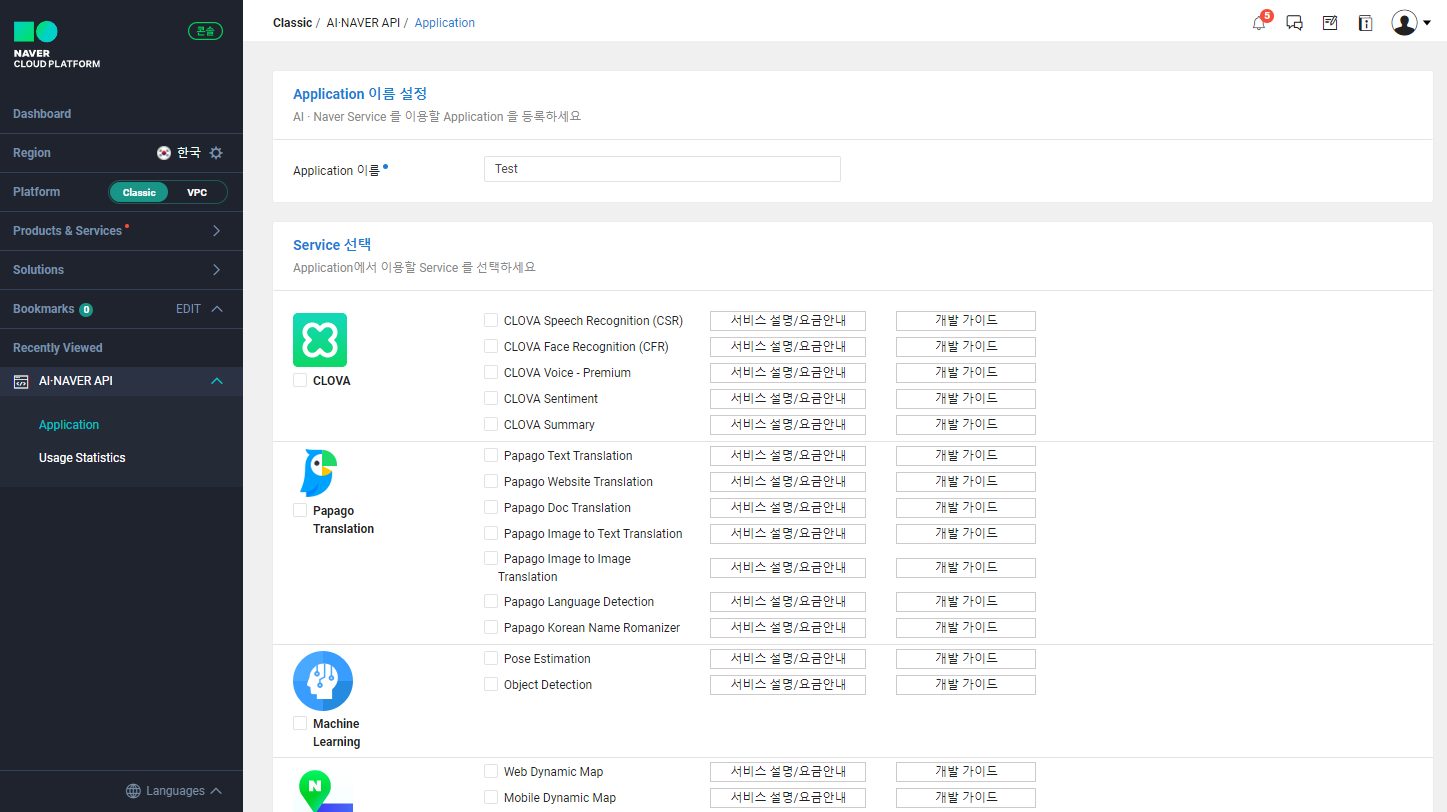Open the info guide icon in header
This screenshot has width=1447, height=812.
tap(1365, 23)
